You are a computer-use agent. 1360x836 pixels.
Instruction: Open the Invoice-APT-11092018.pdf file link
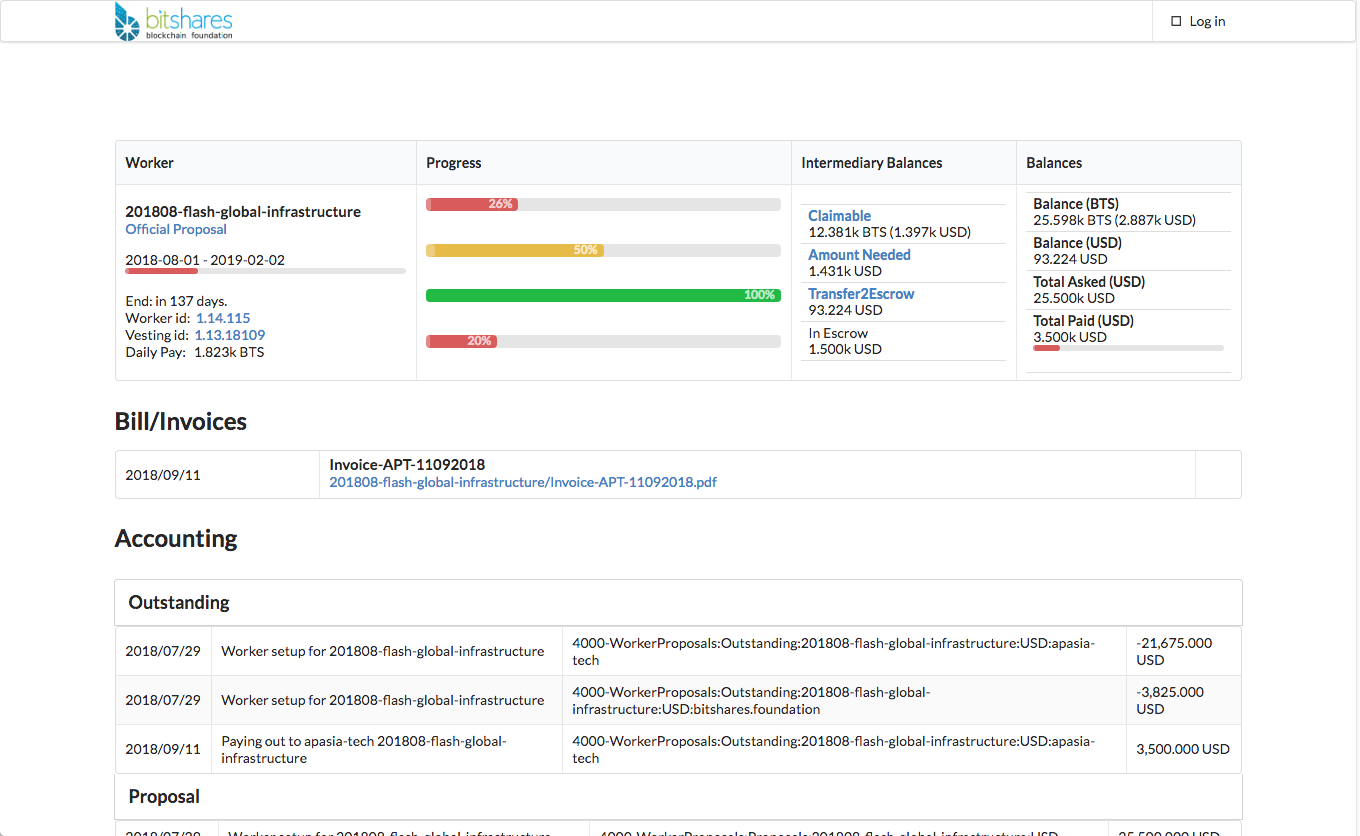[523, 482]
